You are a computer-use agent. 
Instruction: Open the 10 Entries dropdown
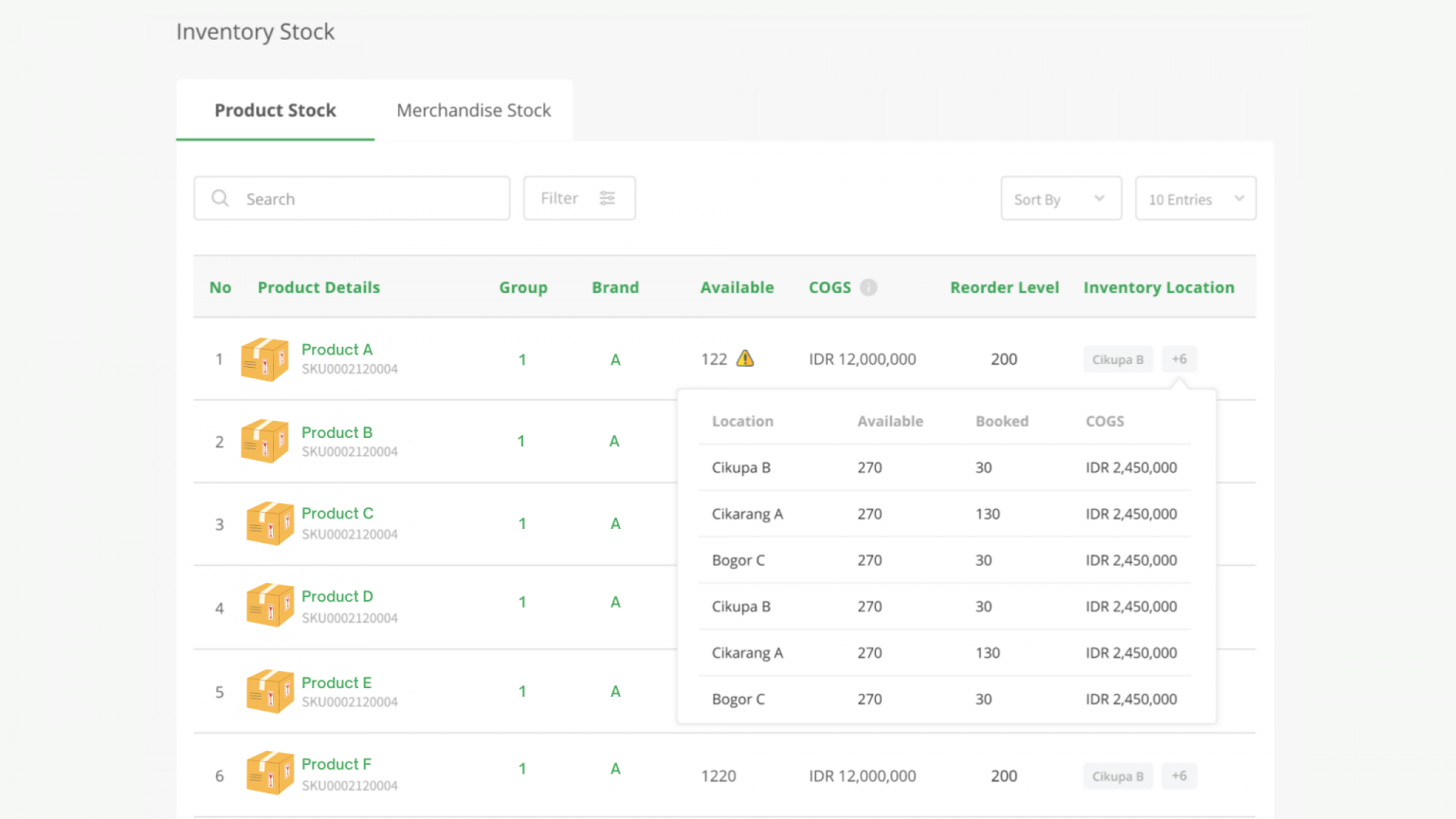tap(1195, 198)
